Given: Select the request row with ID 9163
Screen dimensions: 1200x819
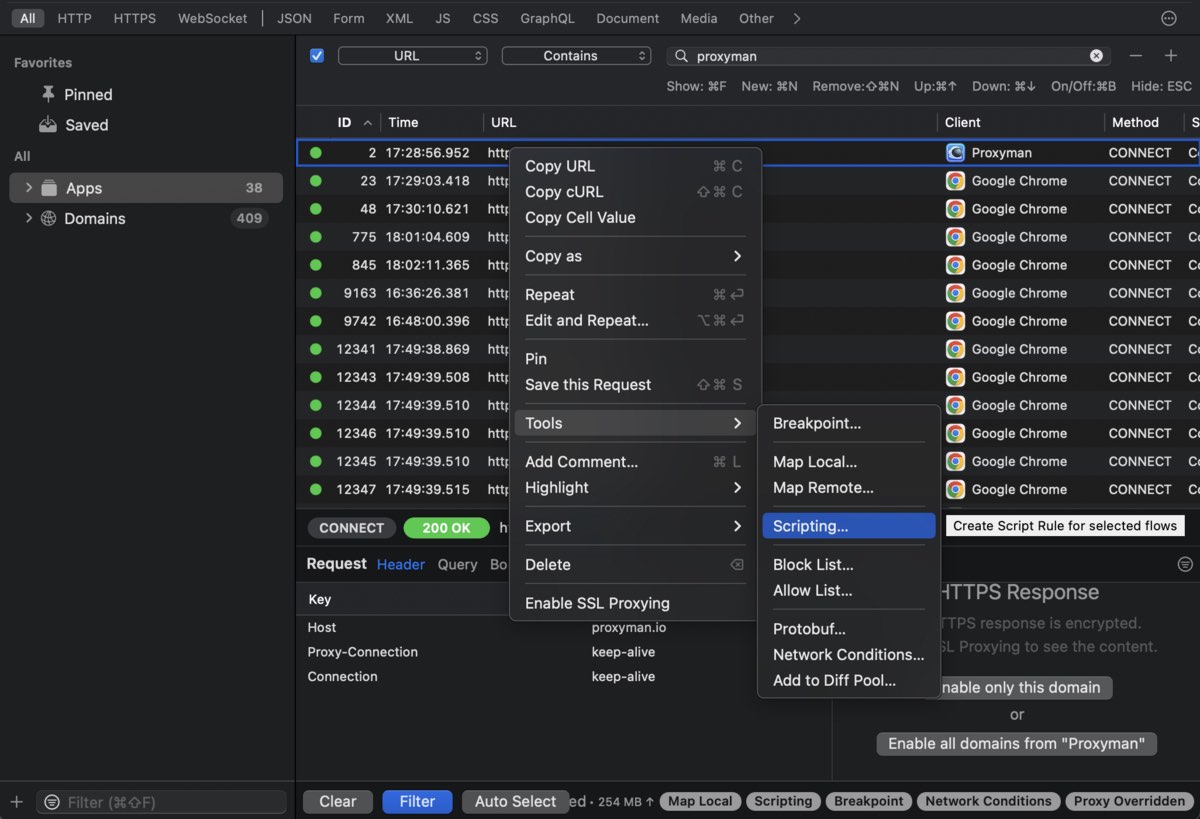Looking at the screenshot, I should click(x=748, y=293).
